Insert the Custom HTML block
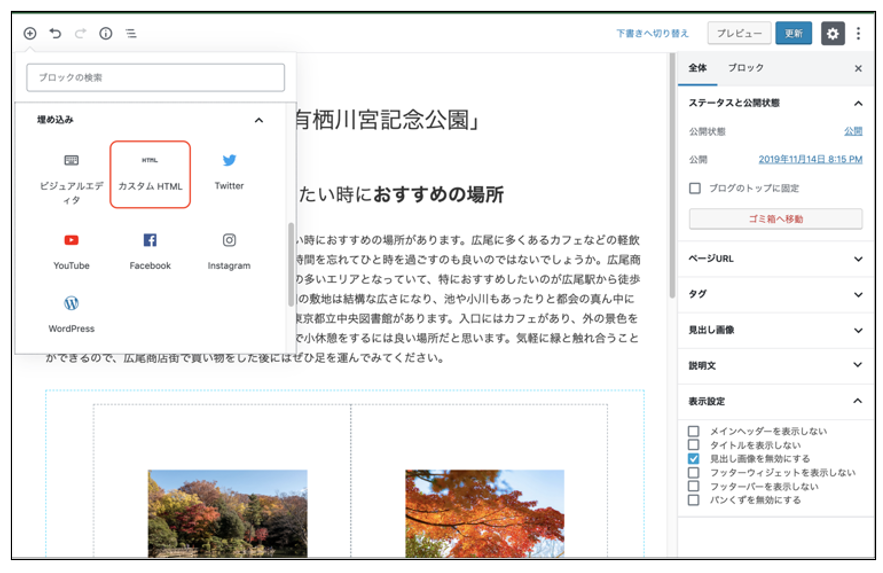 click(x=150, y=174)
